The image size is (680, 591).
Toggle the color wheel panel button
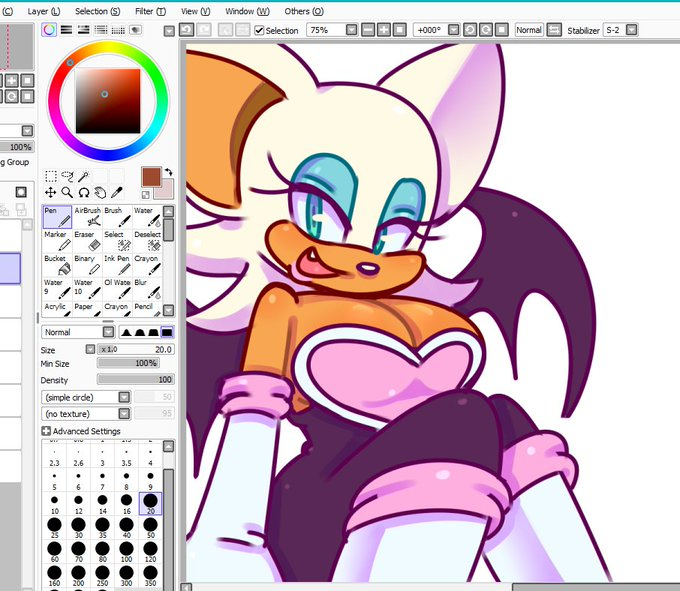(x=49, y=30)
